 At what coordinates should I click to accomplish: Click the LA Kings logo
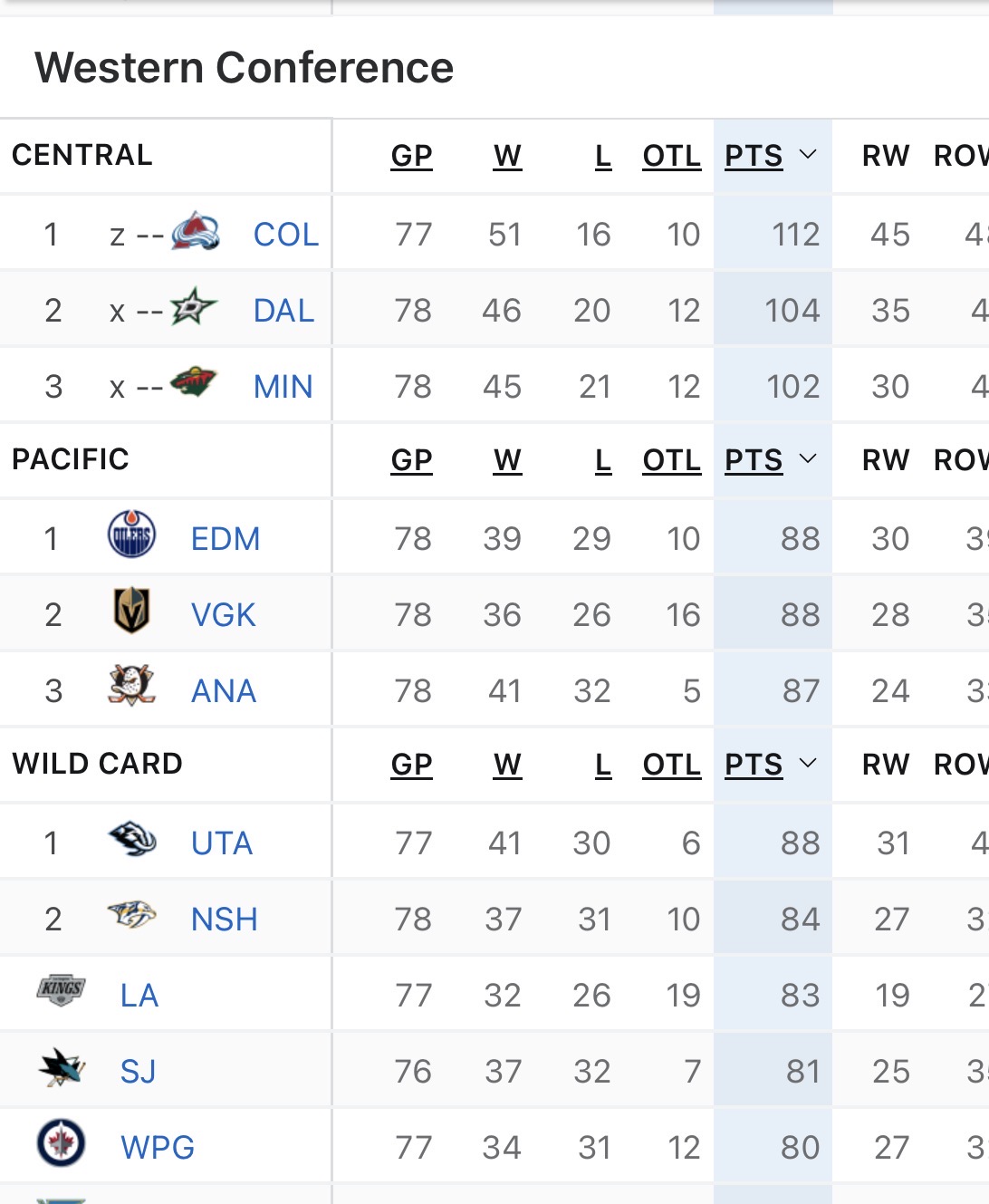click(62, 990)
